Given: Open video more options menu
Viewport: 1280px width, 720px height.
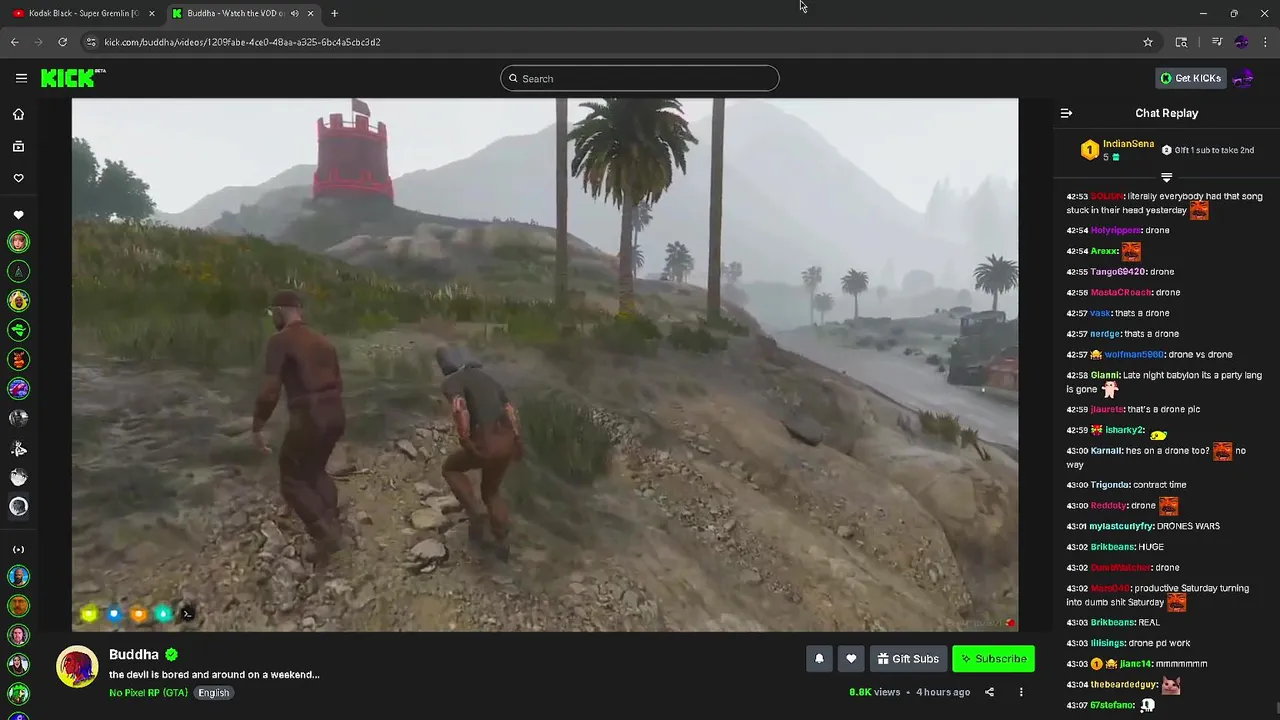Looking at the screenshot, I should tap(1021, 692).
